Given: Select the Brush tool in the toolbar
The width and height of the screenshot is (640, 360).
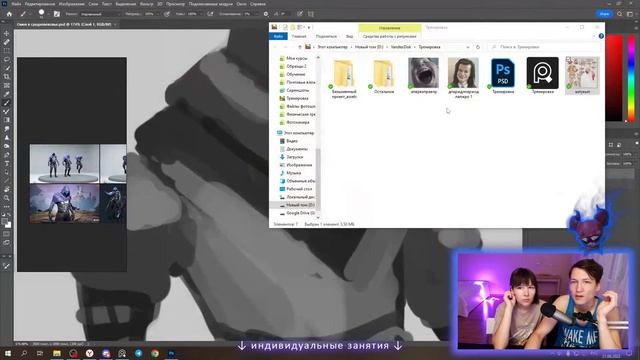Looking at the screenshot, I should coord(7,103).
